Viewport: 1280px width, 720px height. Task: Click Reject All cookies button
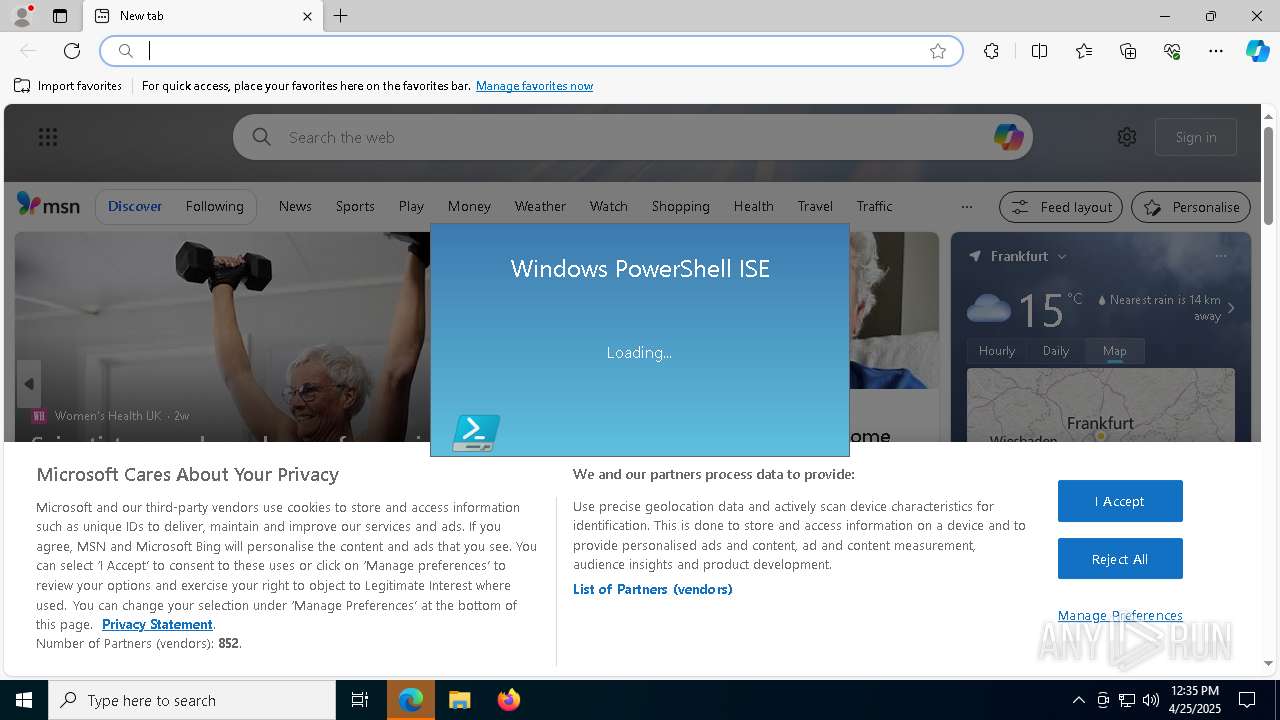pos(1120,559)
